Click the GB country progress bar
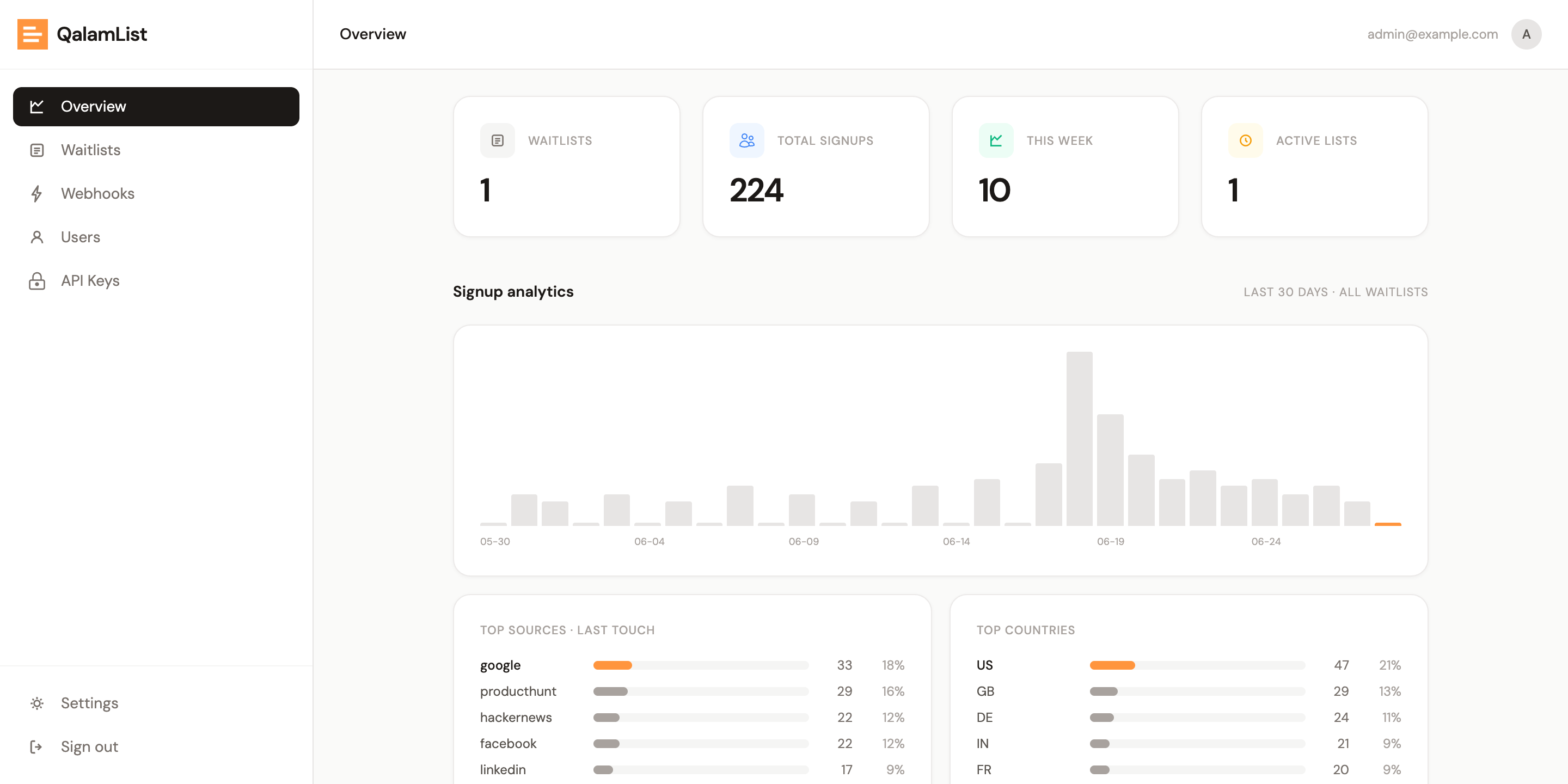 point(1197,691)
